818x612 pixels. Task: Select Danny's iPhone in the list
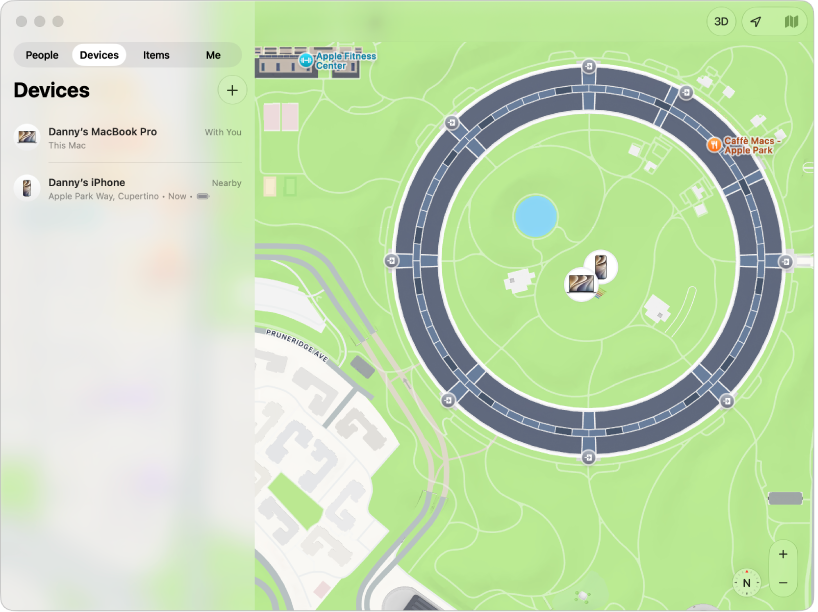tap(128, 188)
